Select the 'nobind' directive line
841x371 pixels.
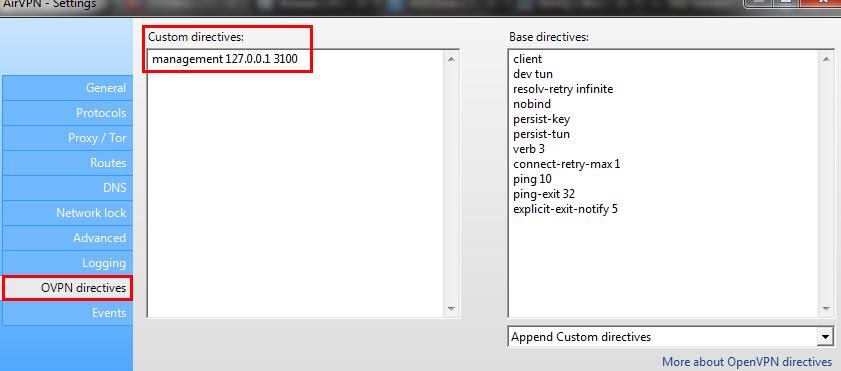[532, 104]
